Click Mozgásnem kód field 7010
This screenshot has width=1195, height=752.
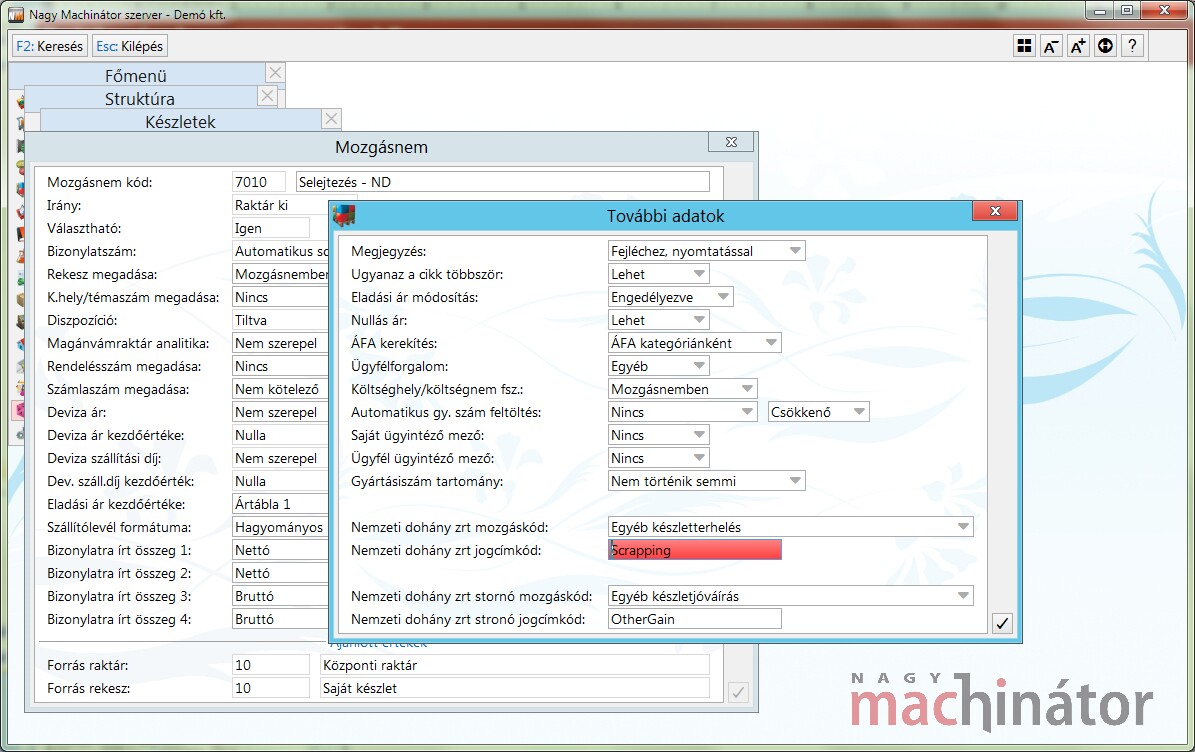[x=258, y=182]
